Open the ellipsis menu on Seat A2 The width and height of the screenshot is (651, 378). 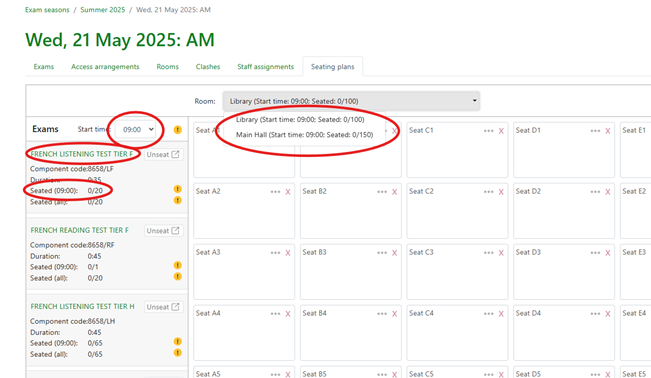[x=275, y=192]
